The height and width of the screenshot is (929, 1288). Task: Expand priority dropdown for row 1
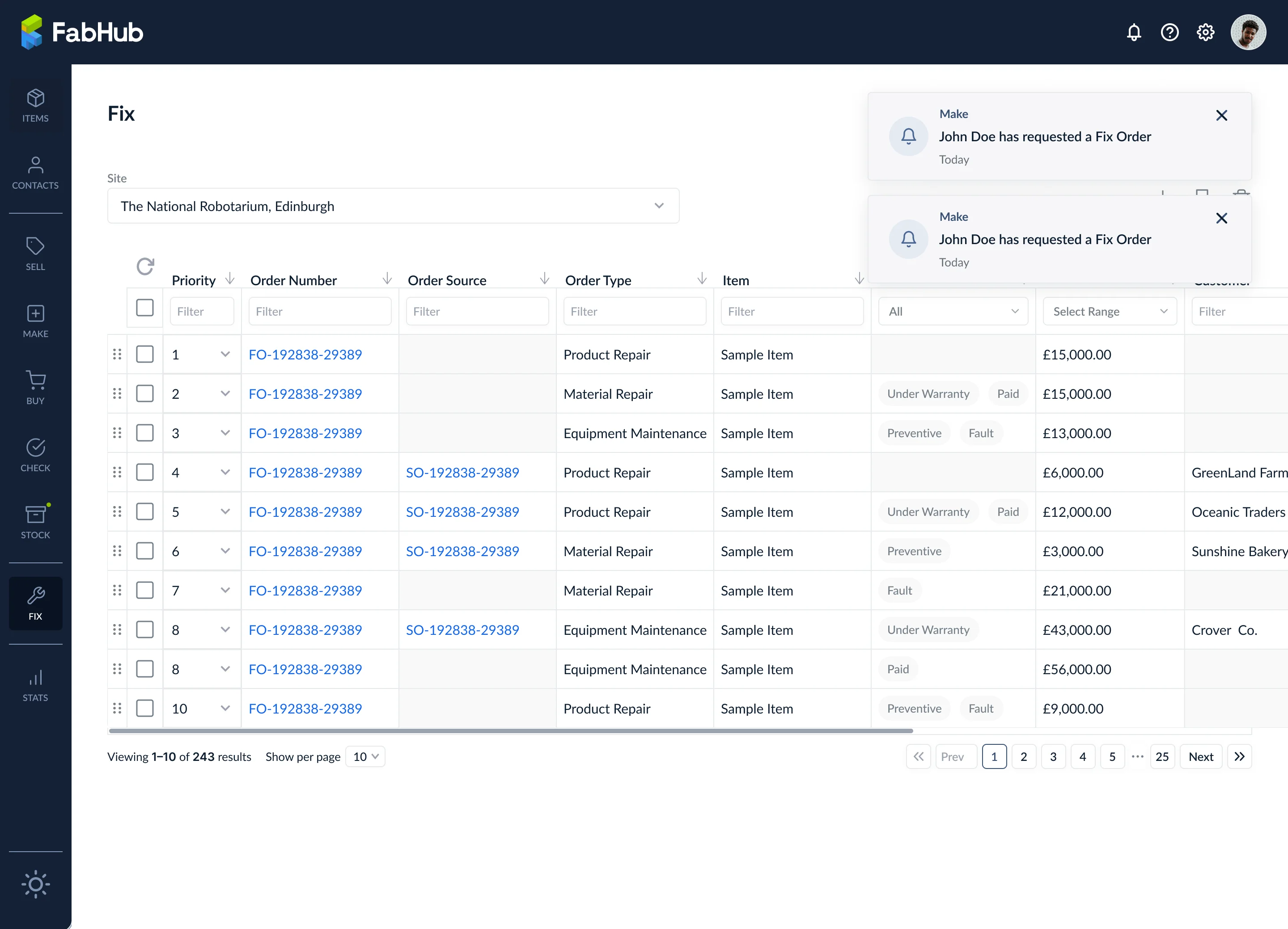click(225, 355)
